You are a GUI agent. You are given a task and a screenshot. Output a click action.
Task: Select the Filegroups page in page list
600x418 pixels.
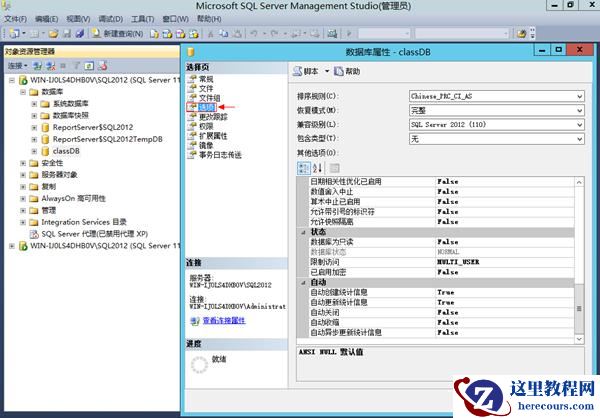[209, 98]
